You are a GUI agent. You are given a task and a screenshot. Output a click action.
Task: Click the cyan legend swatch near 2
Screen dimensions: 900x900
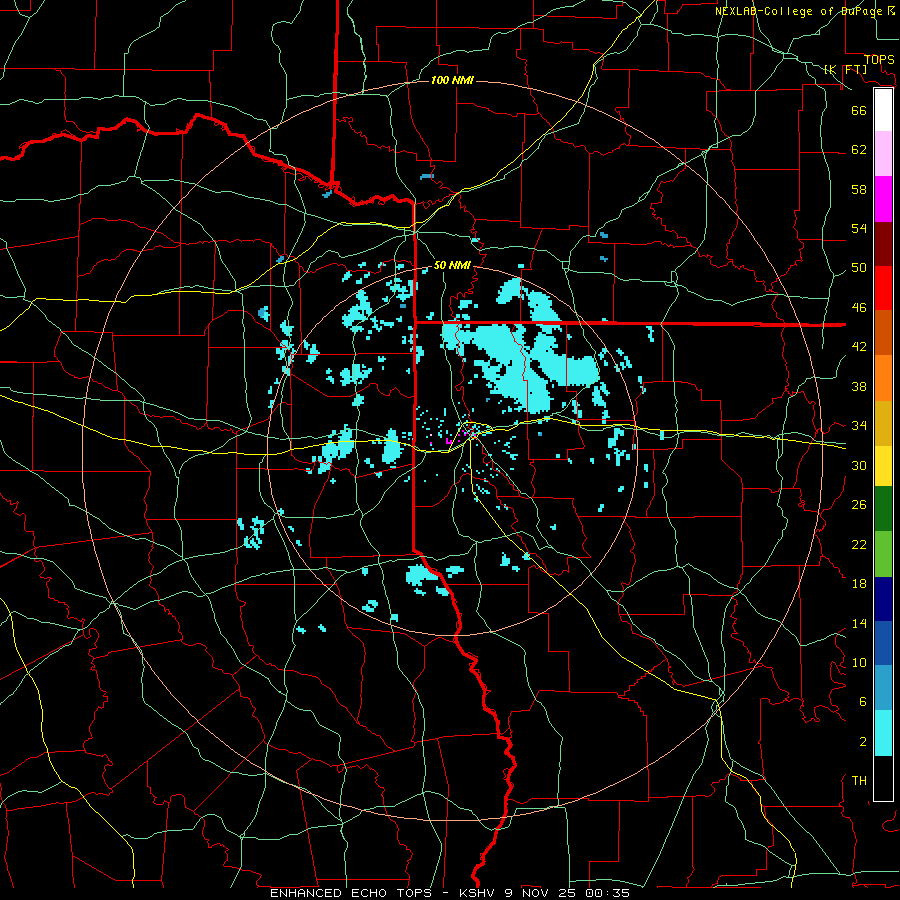point(883,733)
